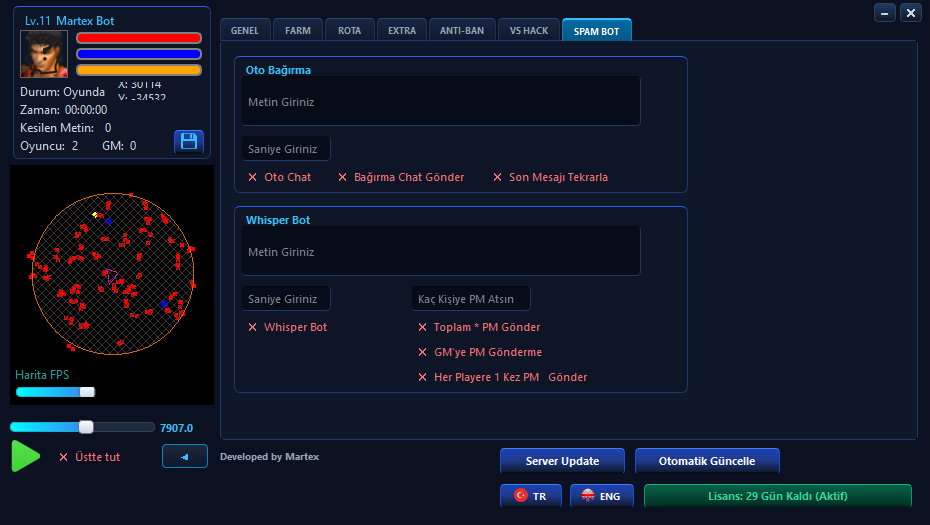The width and height of the screenshot is (930, 525).
Task: Switch to the ANTI-BAN tab
Action: 461,30
